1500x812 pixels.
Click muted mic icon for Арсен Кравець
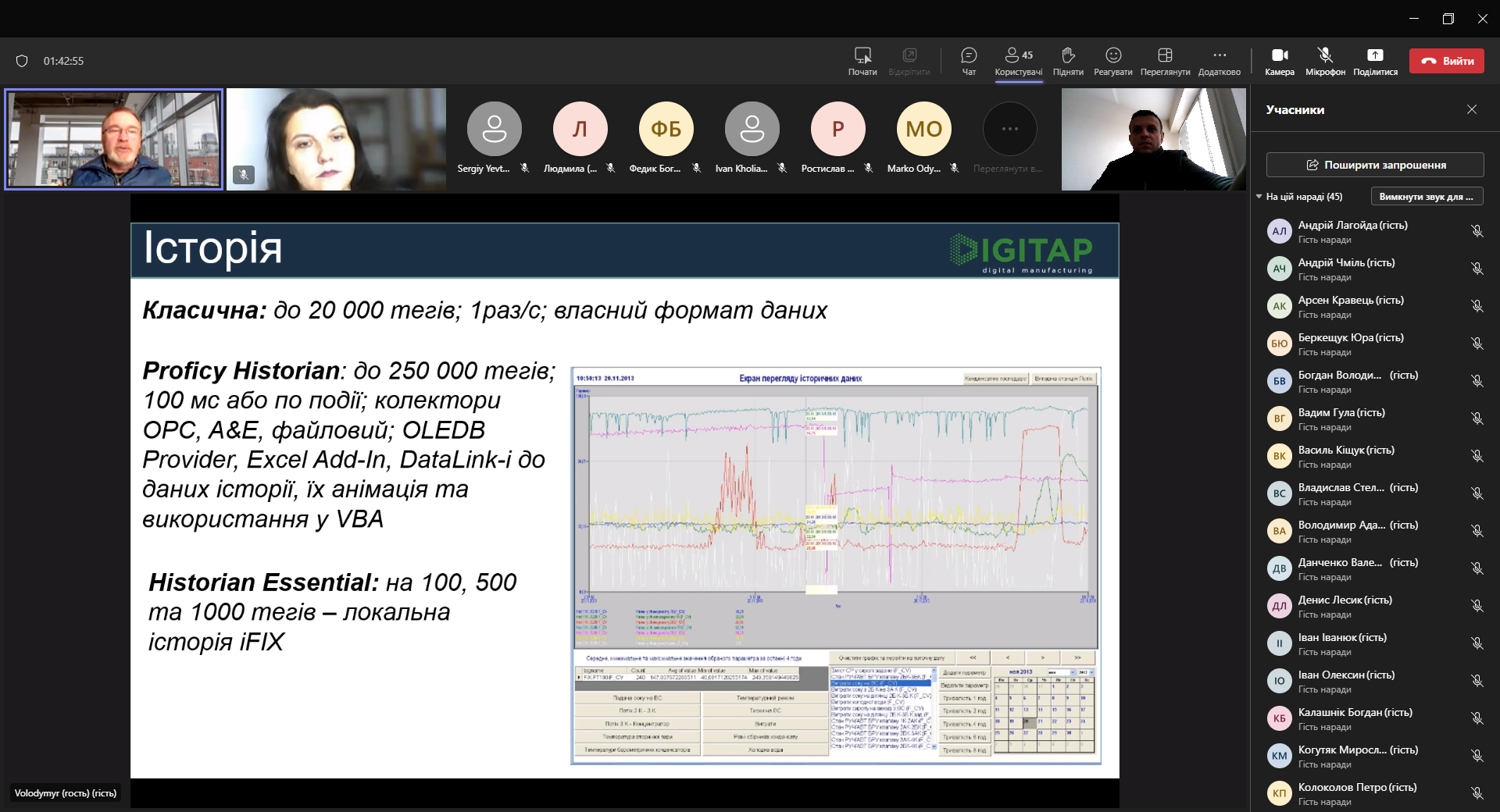1477,306
